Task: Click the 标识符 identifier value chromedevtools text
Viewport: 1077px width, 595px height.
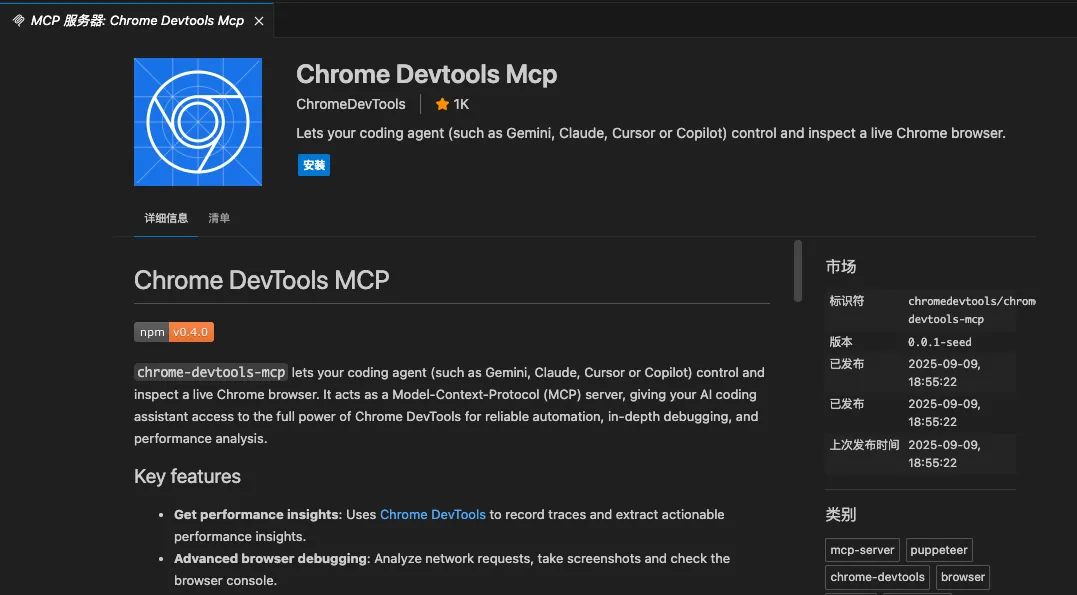Action: coord(972,310)
